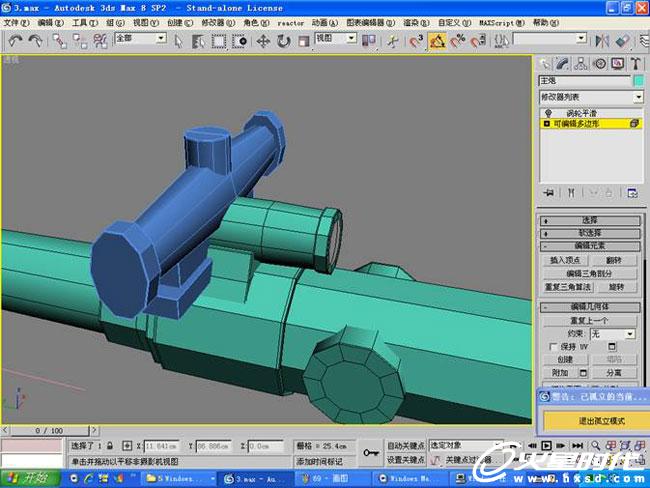Click the Mirror tool icon
Screen dimensions: 650x488
coord(602,41)
